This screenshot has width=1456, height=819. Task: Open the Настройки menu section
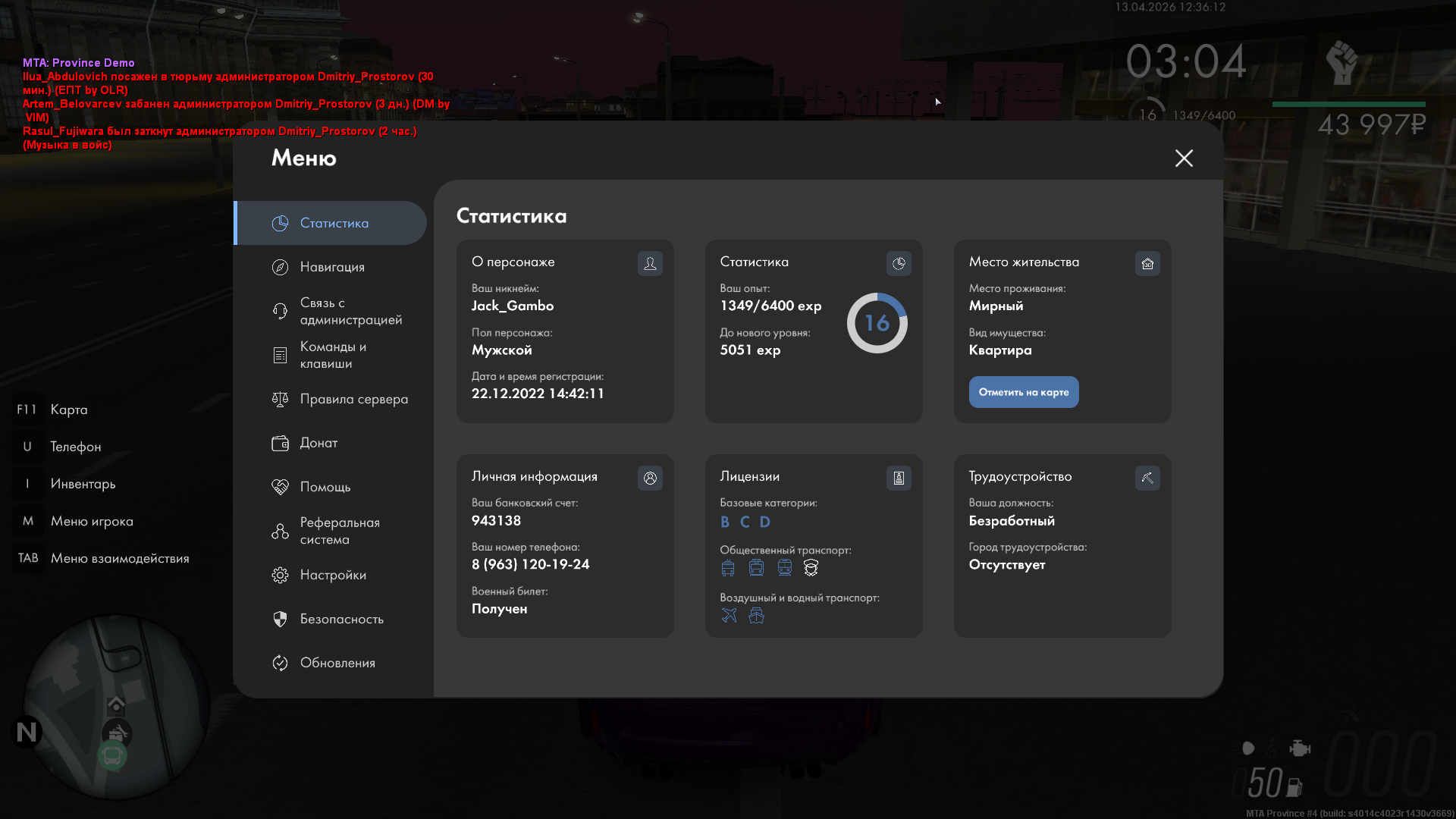click(x=332, y=575)
